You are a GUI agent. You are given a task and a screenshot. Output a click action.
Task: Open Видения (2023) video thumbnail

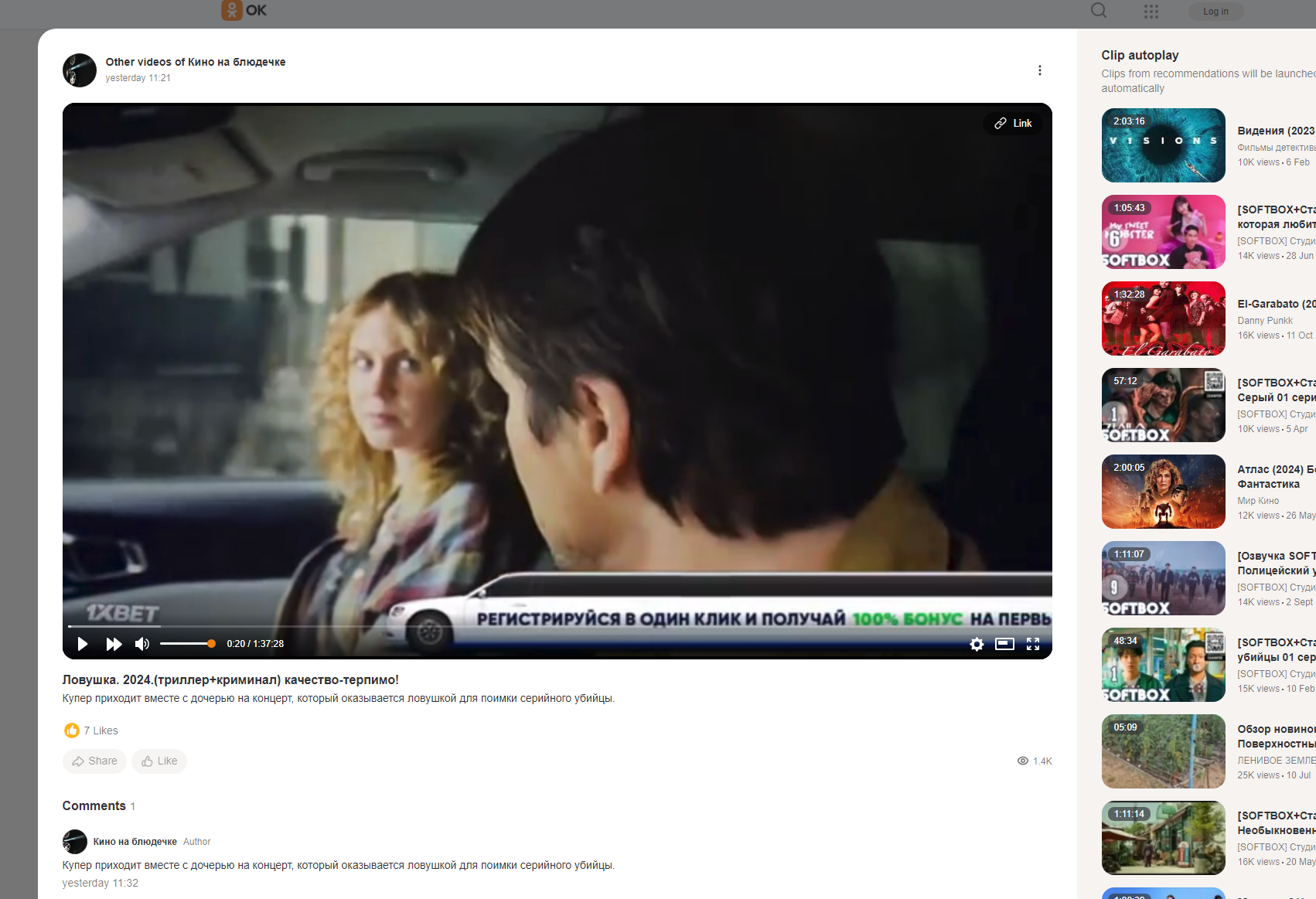coord(1163,145)
